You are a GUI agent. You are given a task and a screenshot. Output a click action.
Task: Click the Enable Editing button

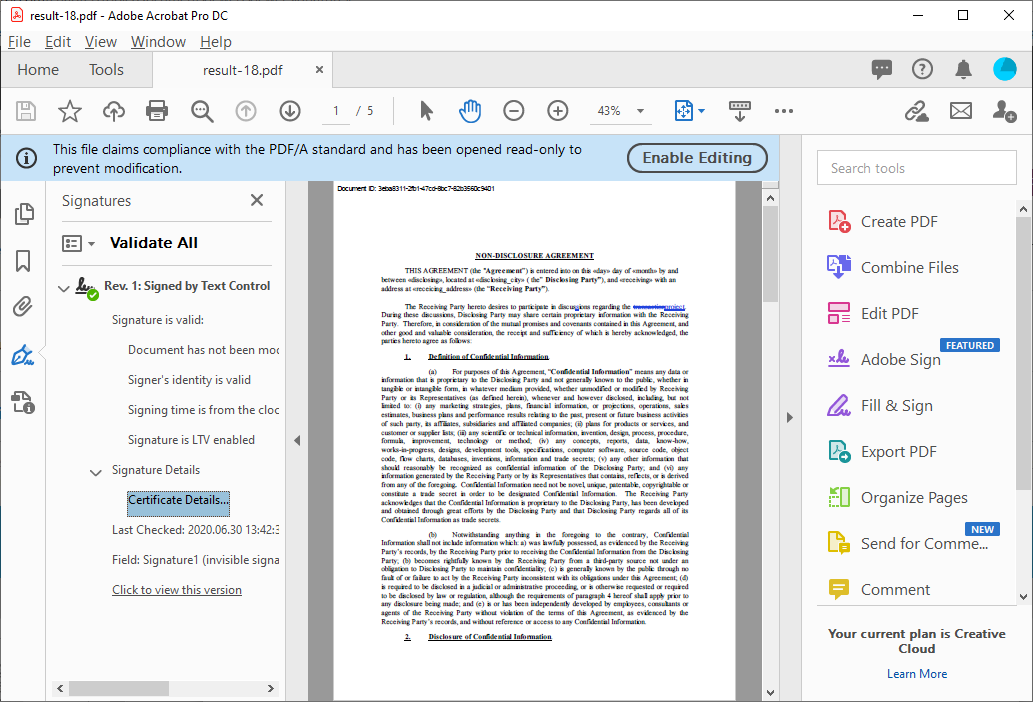(697, 158)
